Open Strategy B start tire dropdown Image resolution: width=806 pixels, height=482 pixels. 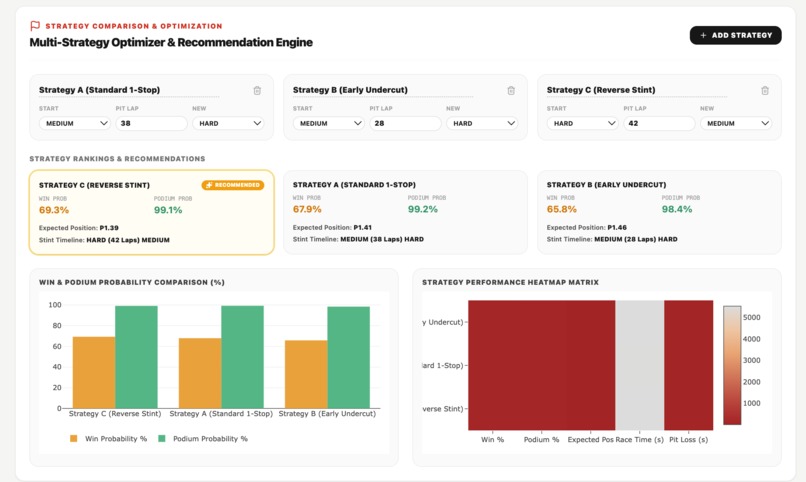328,123
